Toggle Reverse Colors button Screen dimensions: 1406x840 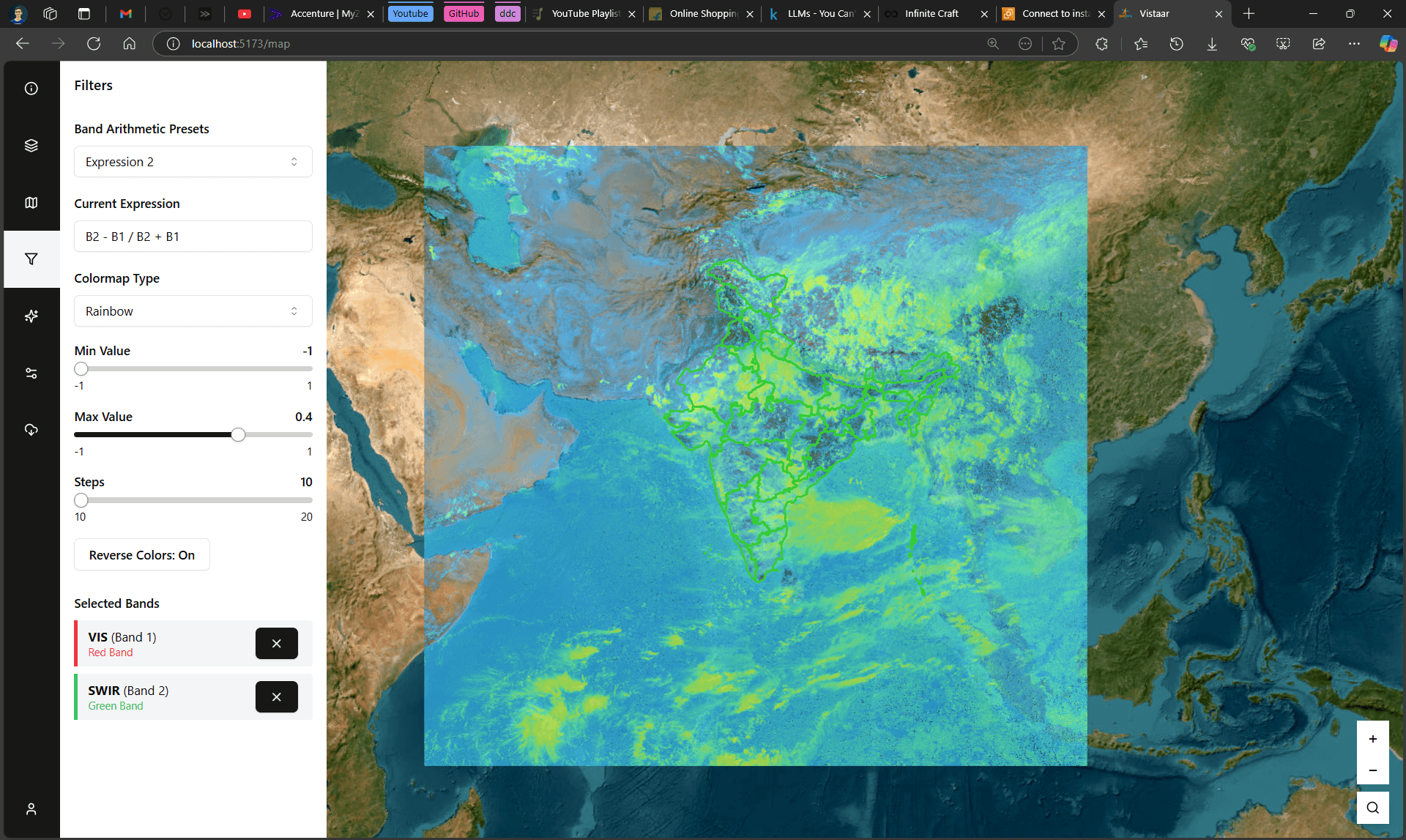[142, 555]
